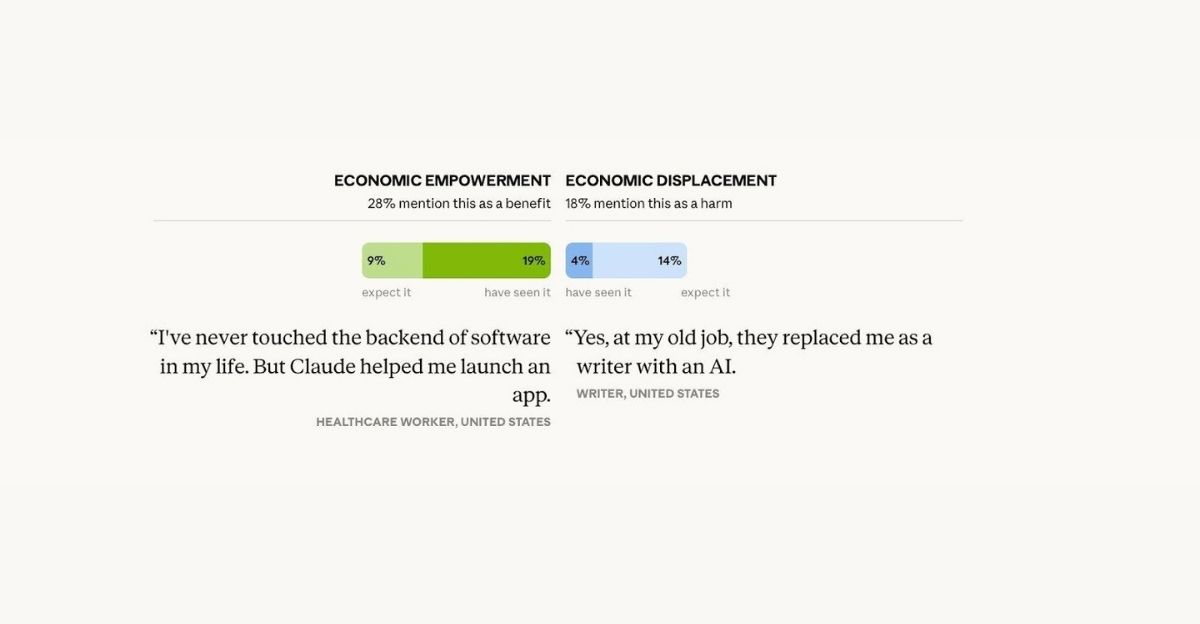Select the Economic Displacement heading

(x=671, y=181)
